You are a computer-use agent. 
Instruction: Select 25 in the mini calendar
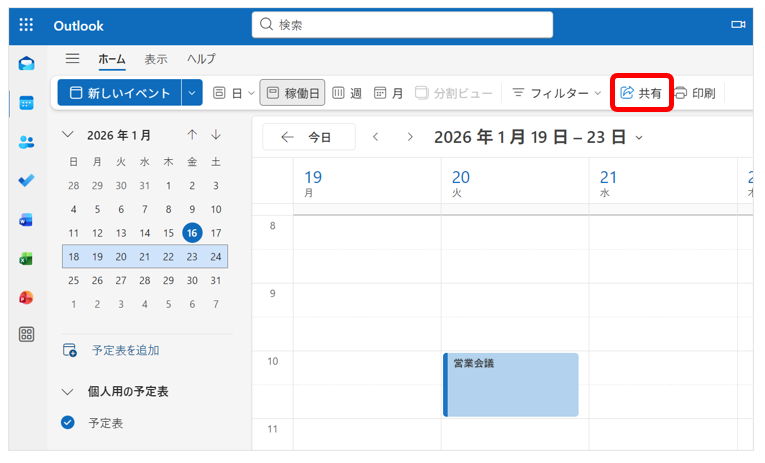(x=73, y=281)
